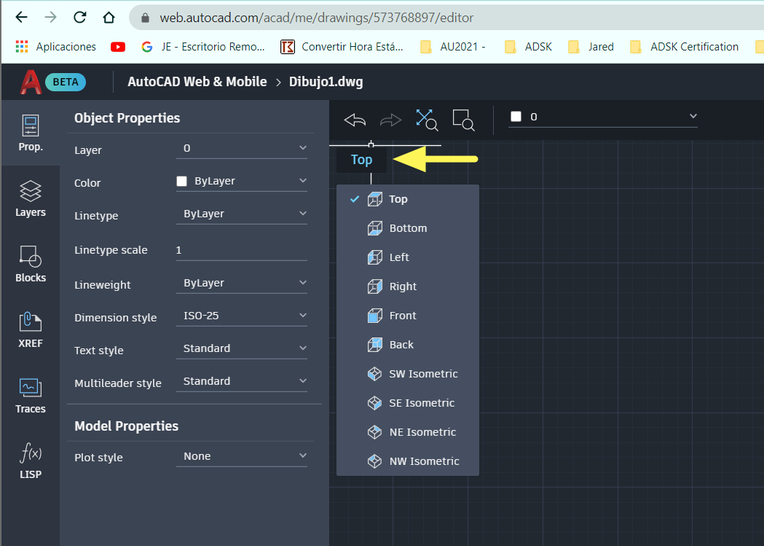Select the Bottom view
Image resolution: width=764 pixels, height=546 pixels.
tap(408, 228)
